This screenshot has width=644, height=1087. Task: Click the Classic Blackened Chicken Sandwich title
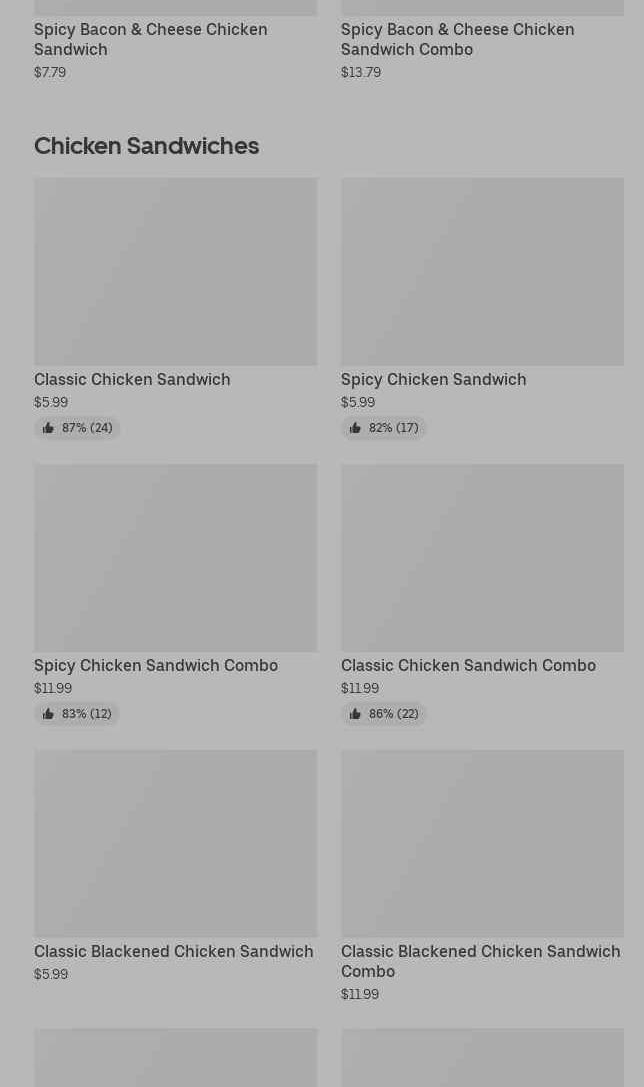(173, 951)
